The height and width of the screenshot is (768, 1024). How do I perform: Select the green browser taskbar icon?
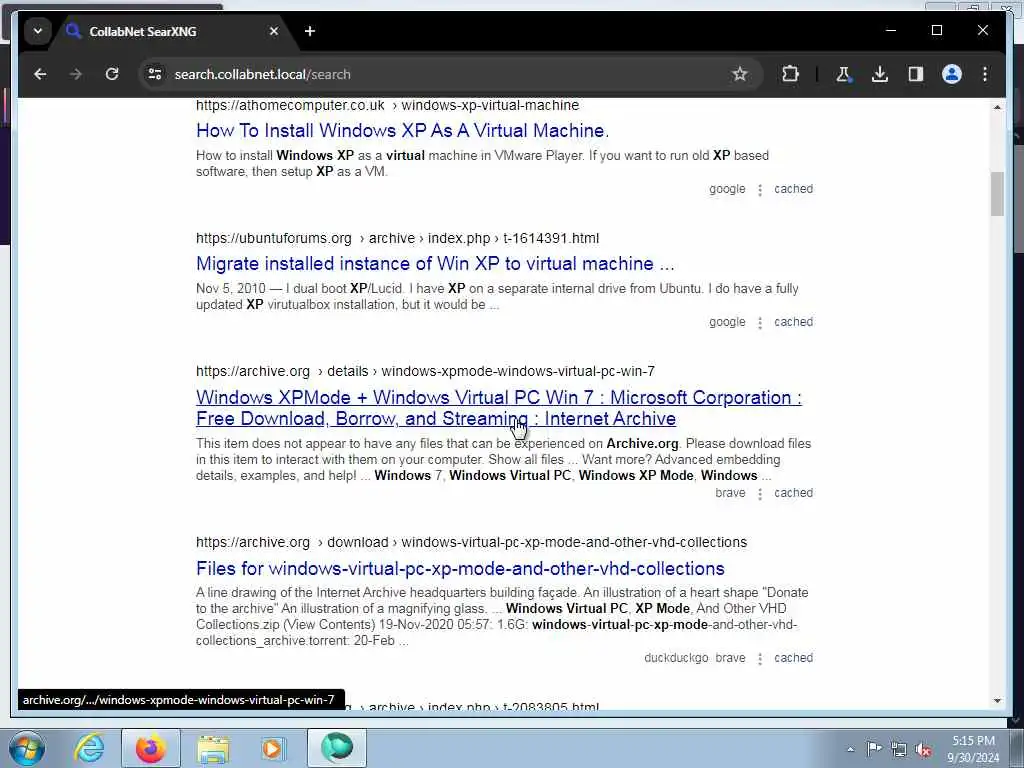(x=336, y=748)
